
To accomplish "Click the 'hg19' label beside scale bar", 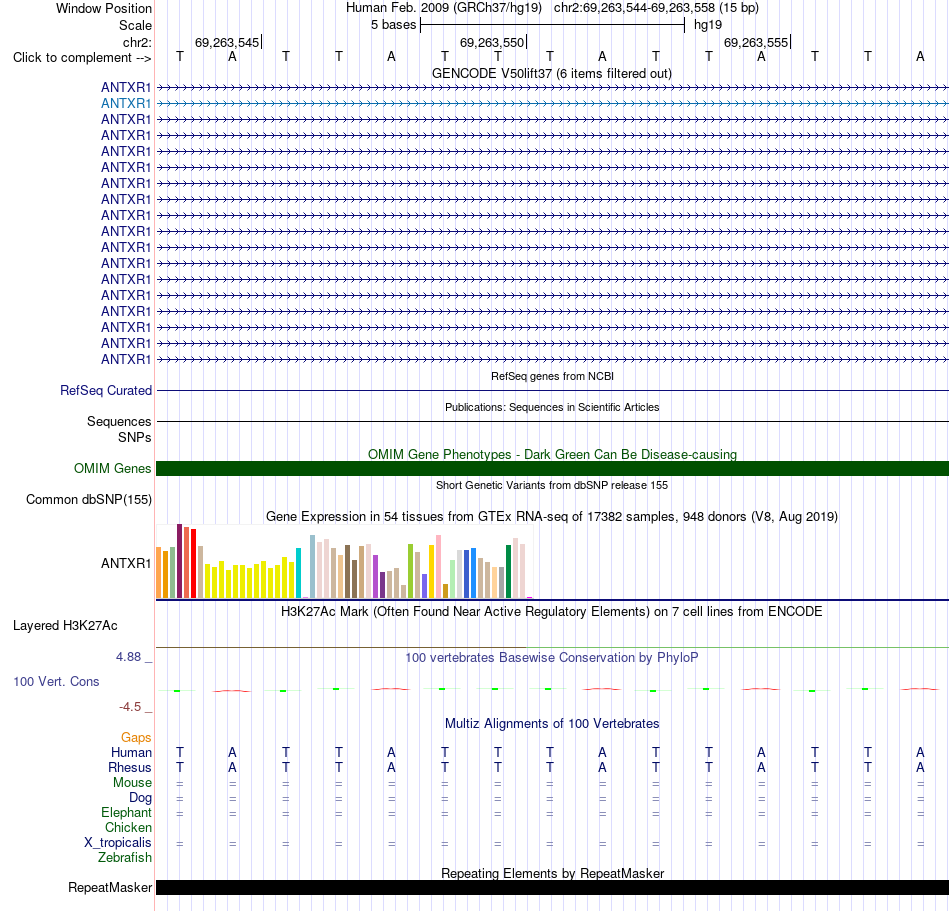I will click(x=708, y=25).
